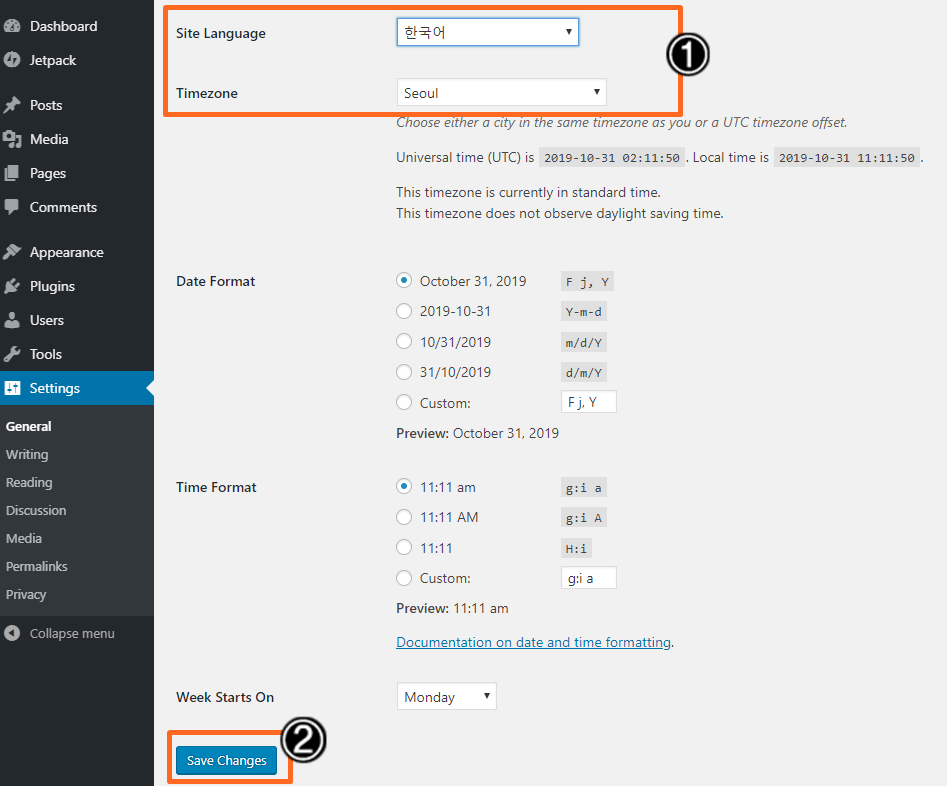Select the Custom date format radio
Viewport: 947px width, 786px height.
point(404,402)
